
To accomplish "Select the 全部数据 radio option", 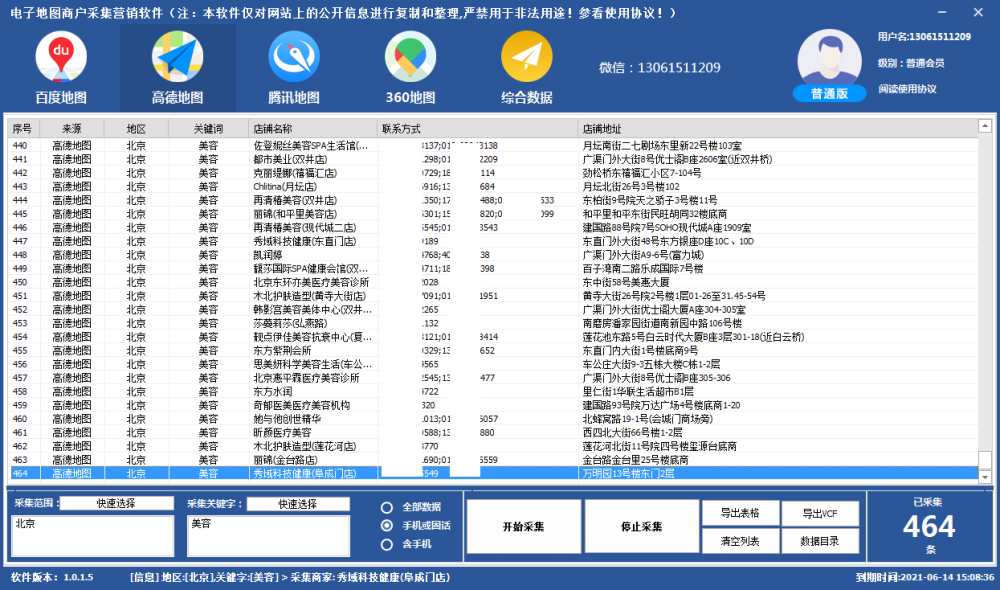I will pyautogui.click(x=386, y=508).
